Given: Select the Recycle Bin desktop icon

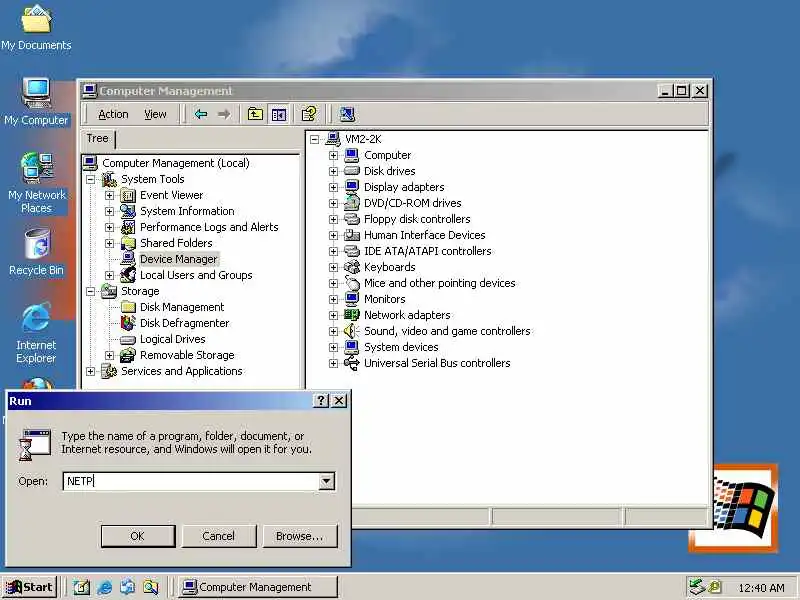Looking at the screenshot, I should coord(36,253).
